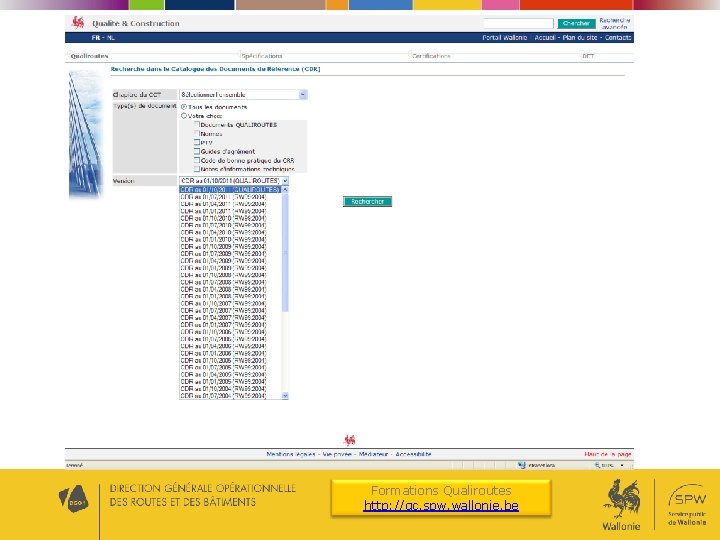
Task: Click the Version list scroll-down arrow
Action: pyautogui.click(x=285, y=395)
